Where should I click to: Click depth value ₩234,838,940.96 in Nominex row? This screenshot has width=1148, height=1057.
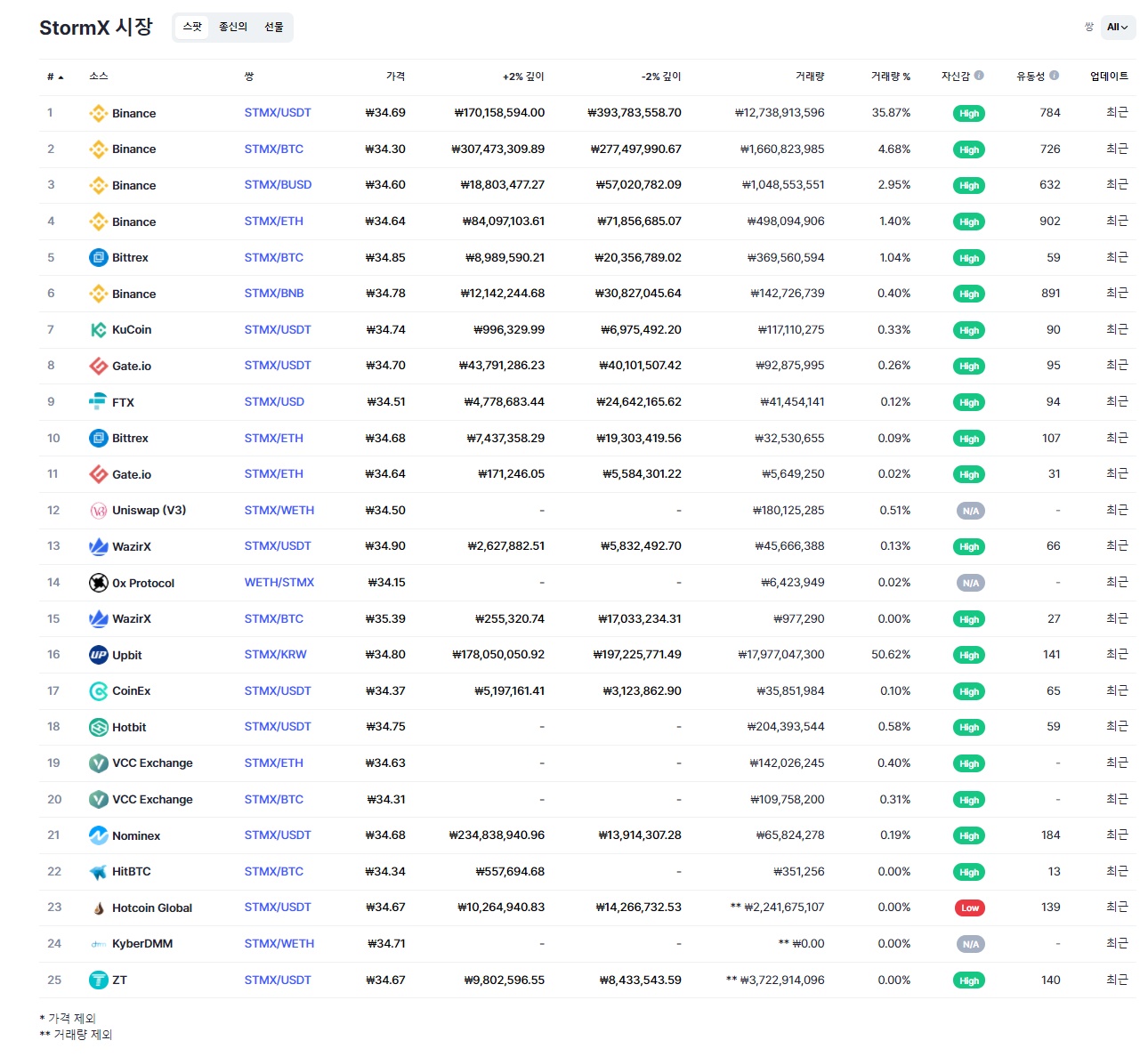pyautogui.click(x=497, y=835)
